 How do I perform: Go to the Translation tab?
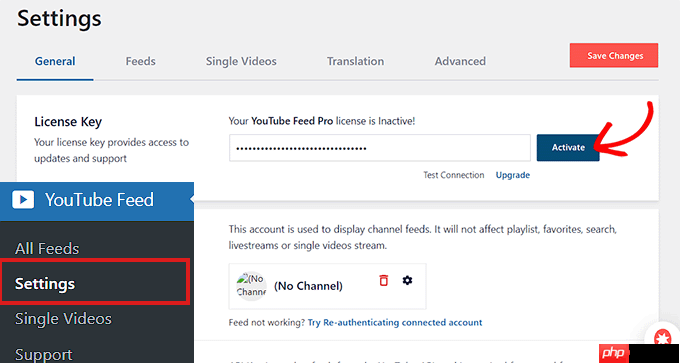click(x=355, y=61)
